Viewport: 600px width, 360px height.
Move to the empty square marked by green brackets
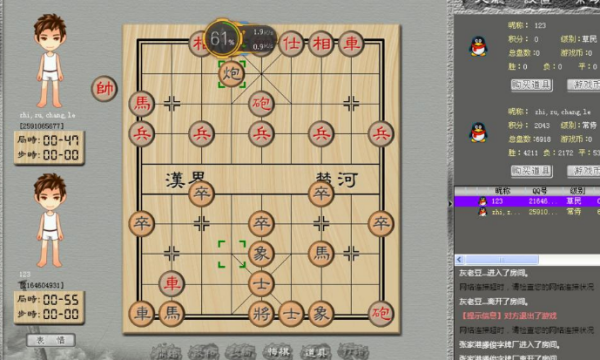coord(232,254)
